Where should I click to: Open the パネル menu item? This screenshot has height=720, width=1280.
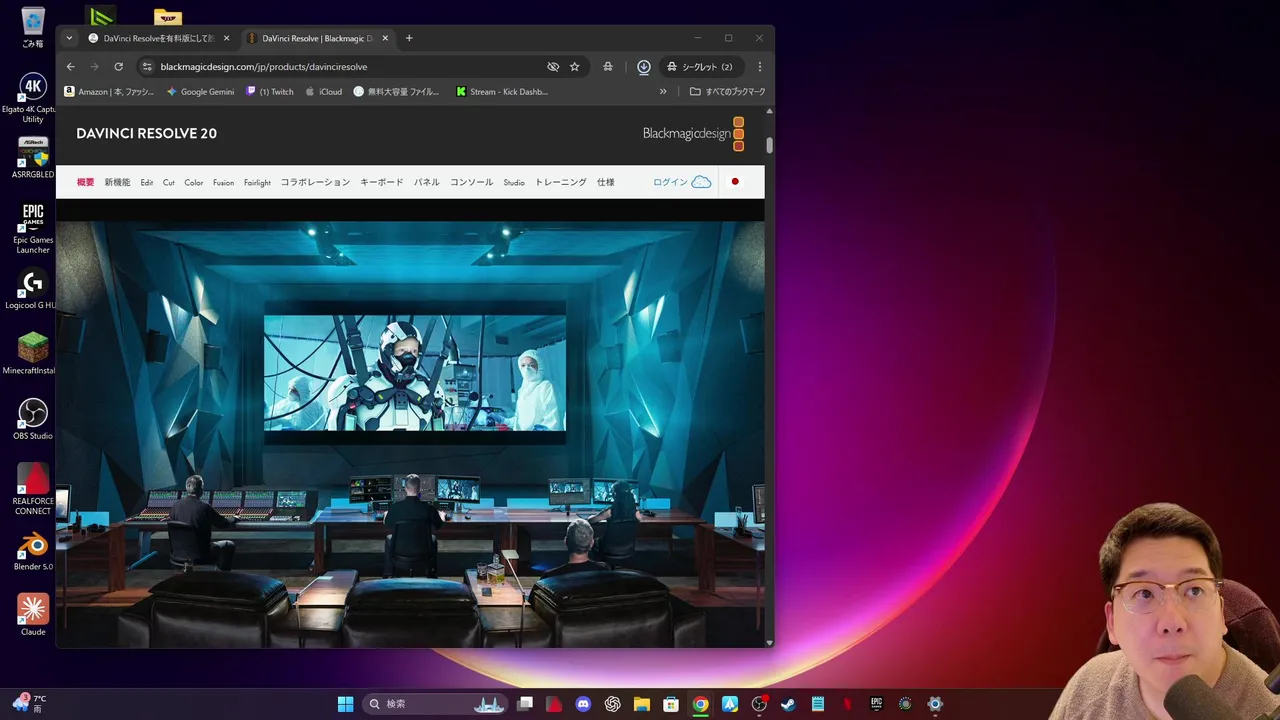pyautogui.click(x=427, y=182)
